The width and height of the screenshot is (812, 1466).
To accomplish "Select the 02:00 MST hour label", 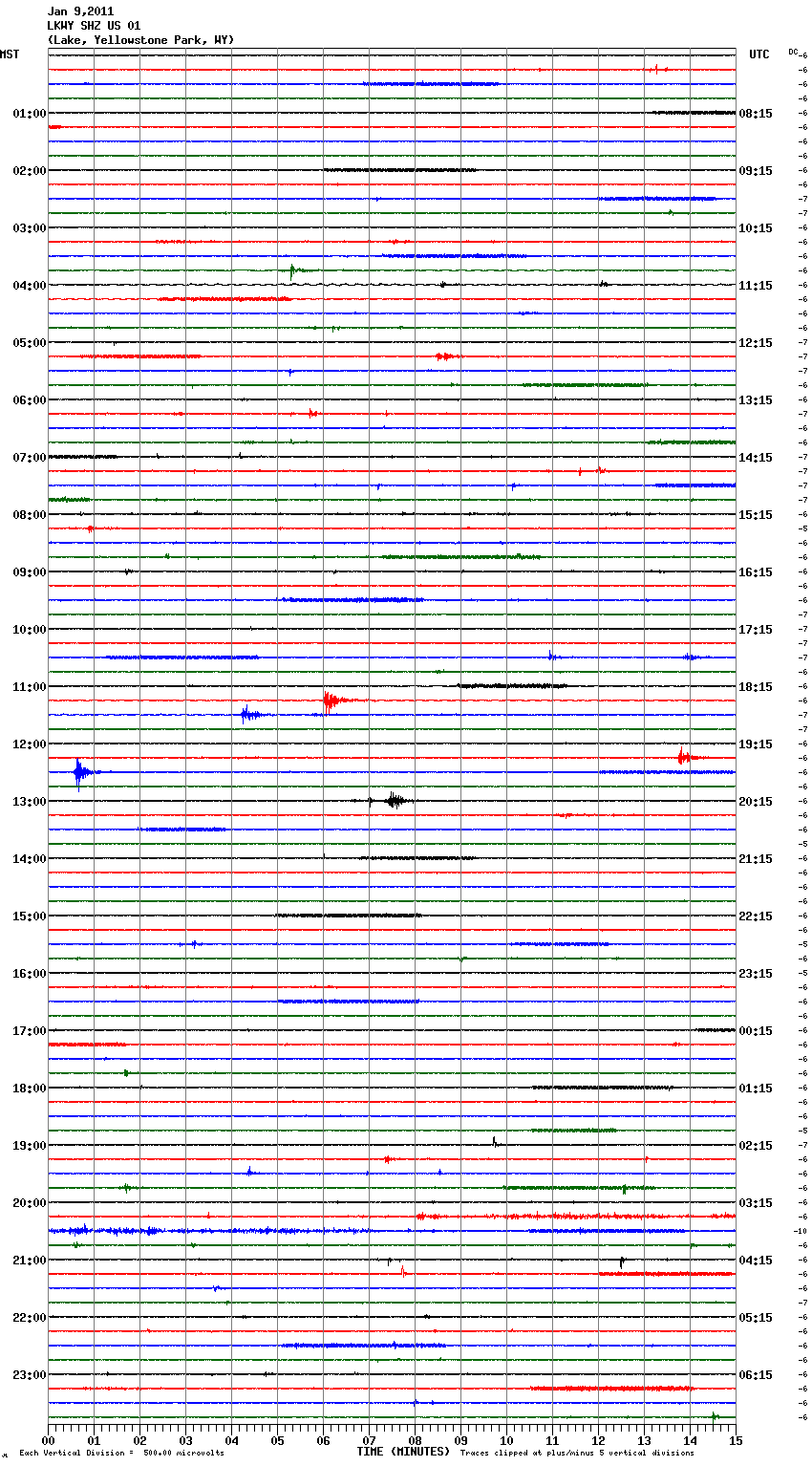I will (x=30, y=171).
